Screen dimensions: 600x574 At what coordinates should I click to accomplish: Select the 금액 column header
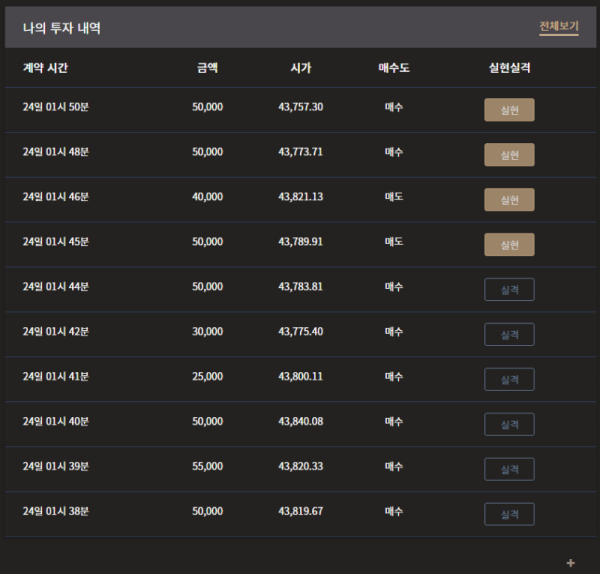point(207,68)
